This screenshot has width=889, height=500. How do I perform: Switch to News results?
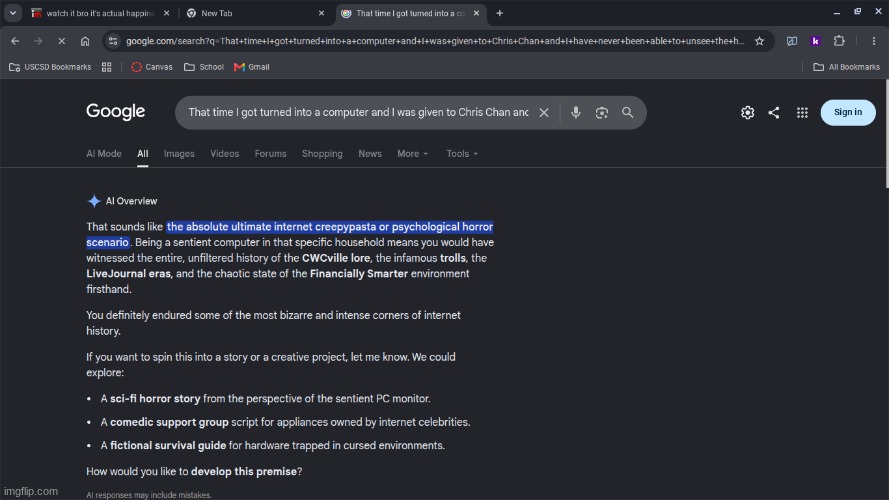click(370, 154)
